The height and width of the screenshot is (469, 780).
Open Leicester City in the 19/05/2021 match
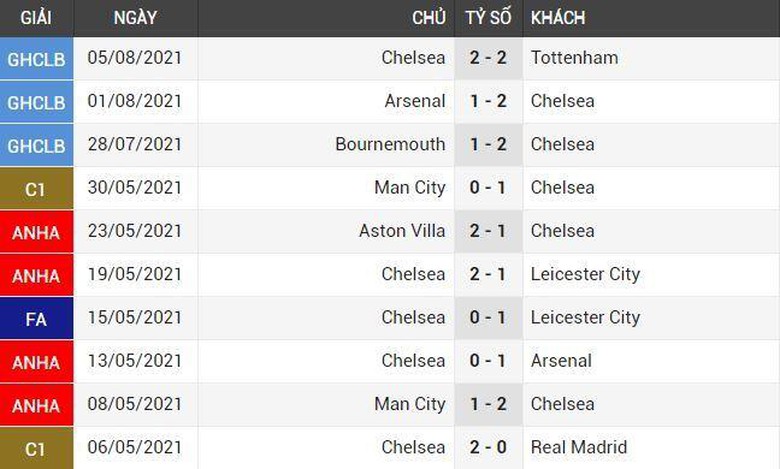(x=585, y=274)
